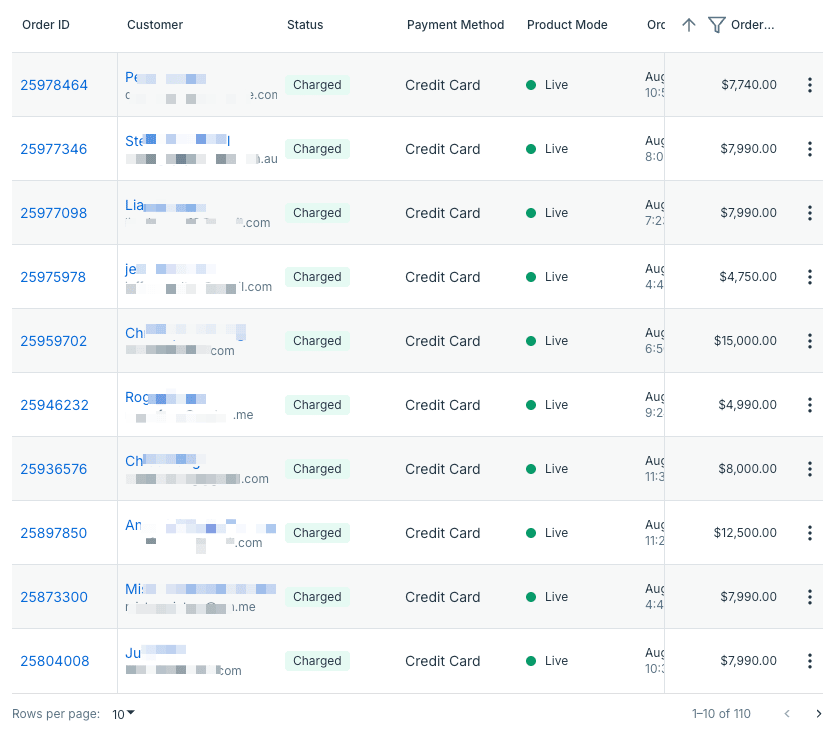Viewport: 823px width, 740px height.
Task: Open the rows per page dropdown
Action: [123, 714]
